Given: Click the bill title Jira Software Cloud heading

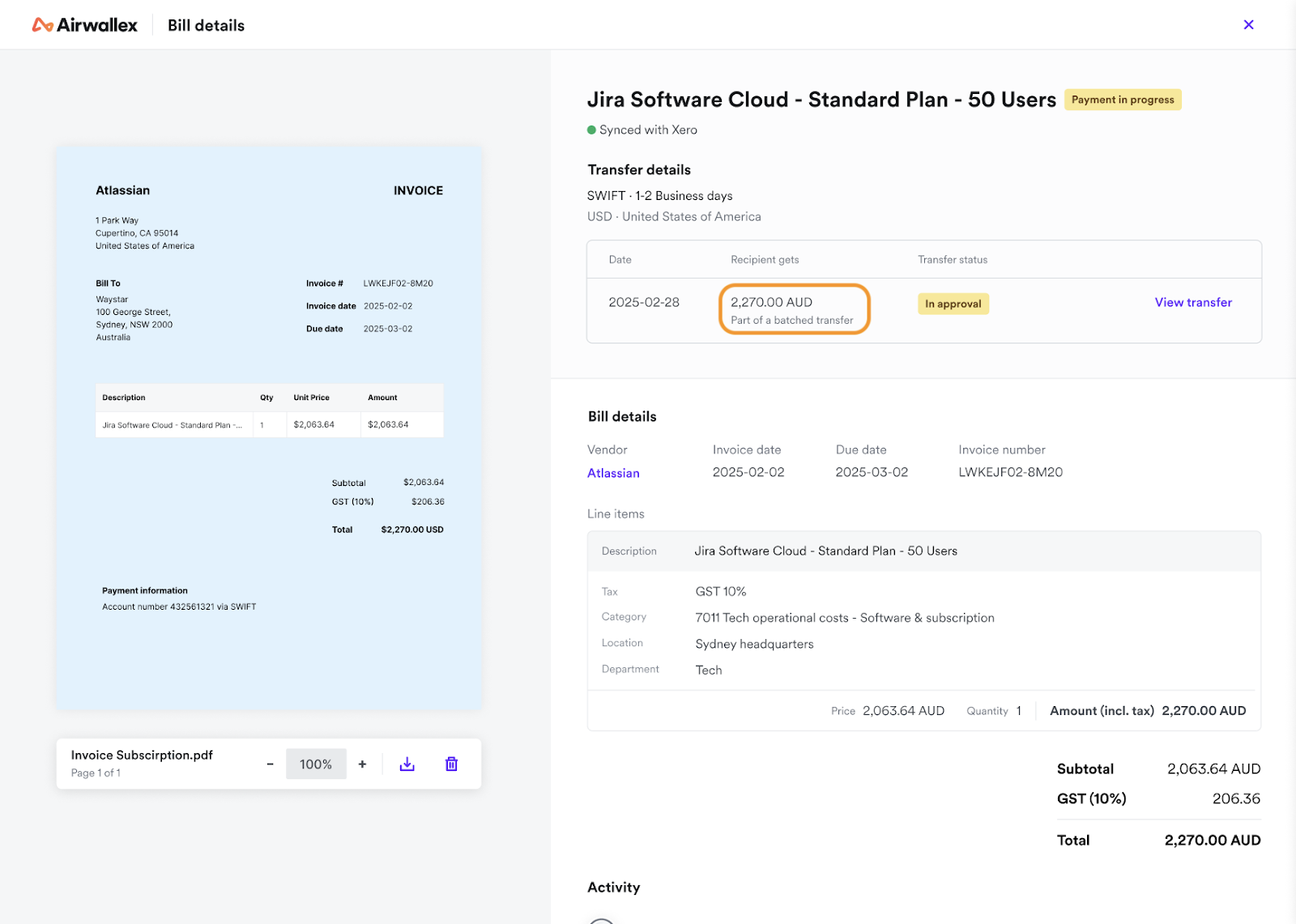Looking at the screenshot, I should click(x=821, y=100).
